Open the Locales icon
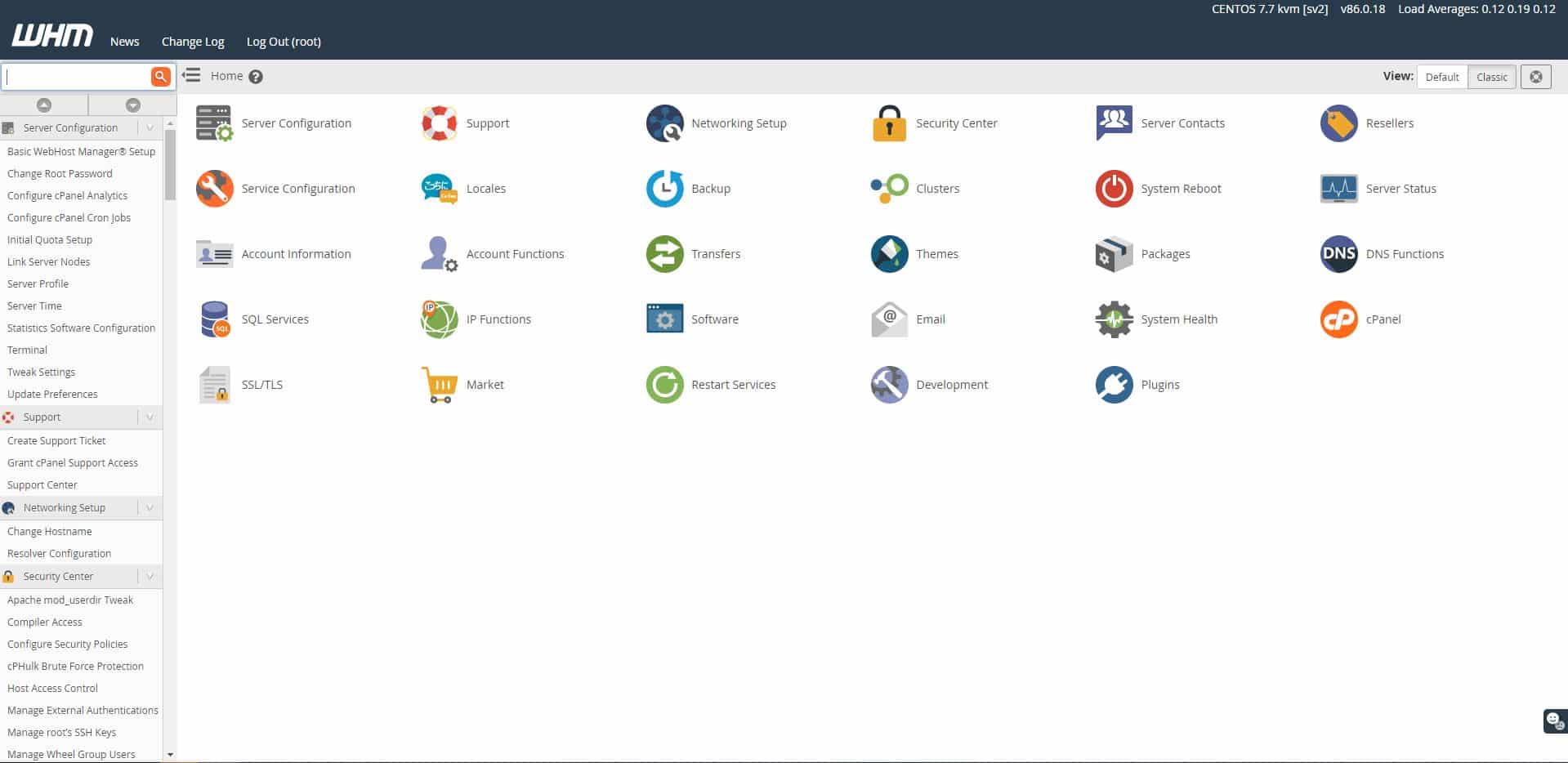Viewport: 1568px width, 763px height. tap(439, 189)
